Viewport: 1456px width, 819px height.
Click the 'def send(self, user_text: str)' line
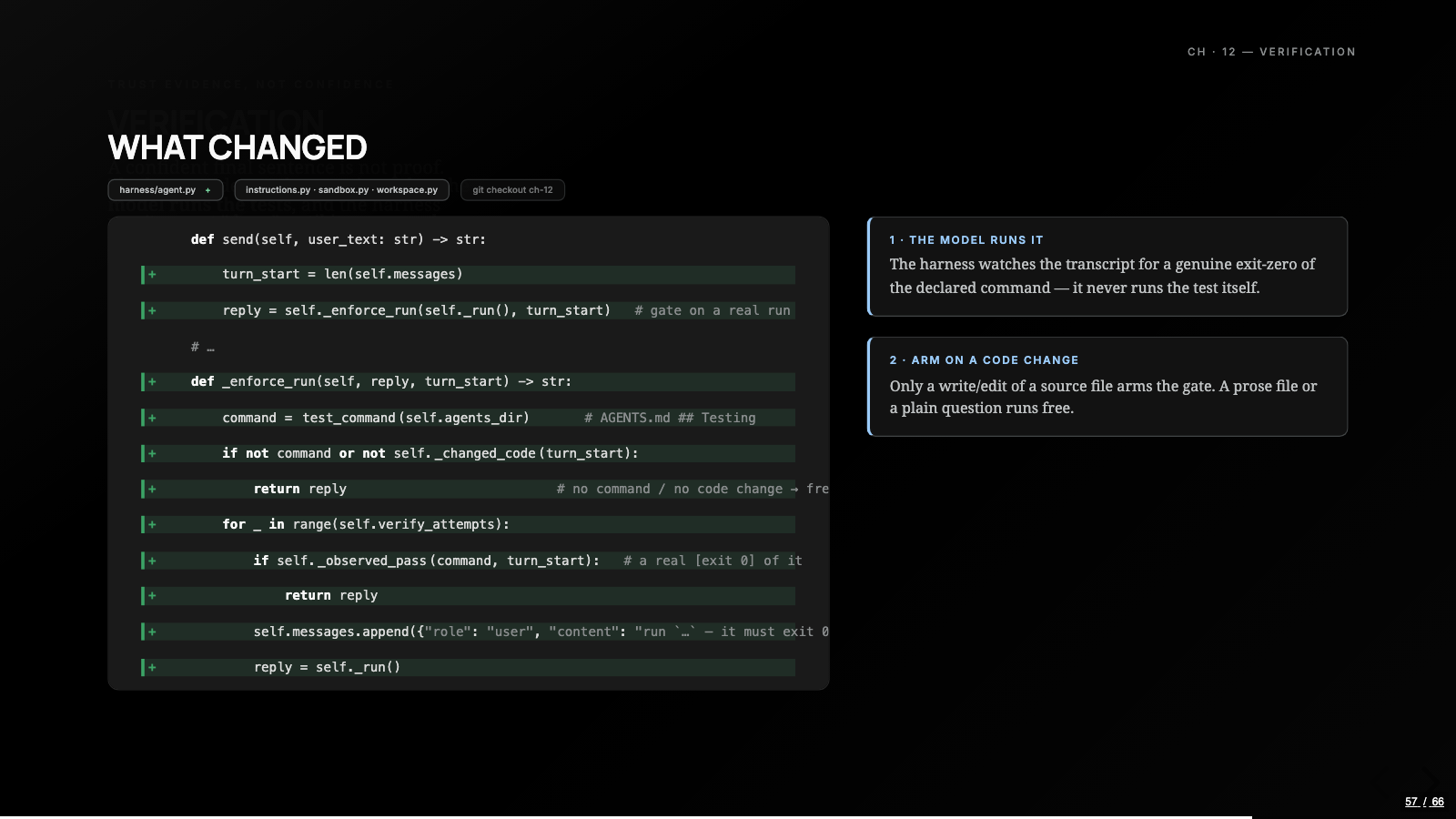pyautogui.click(x=339, y=239)
